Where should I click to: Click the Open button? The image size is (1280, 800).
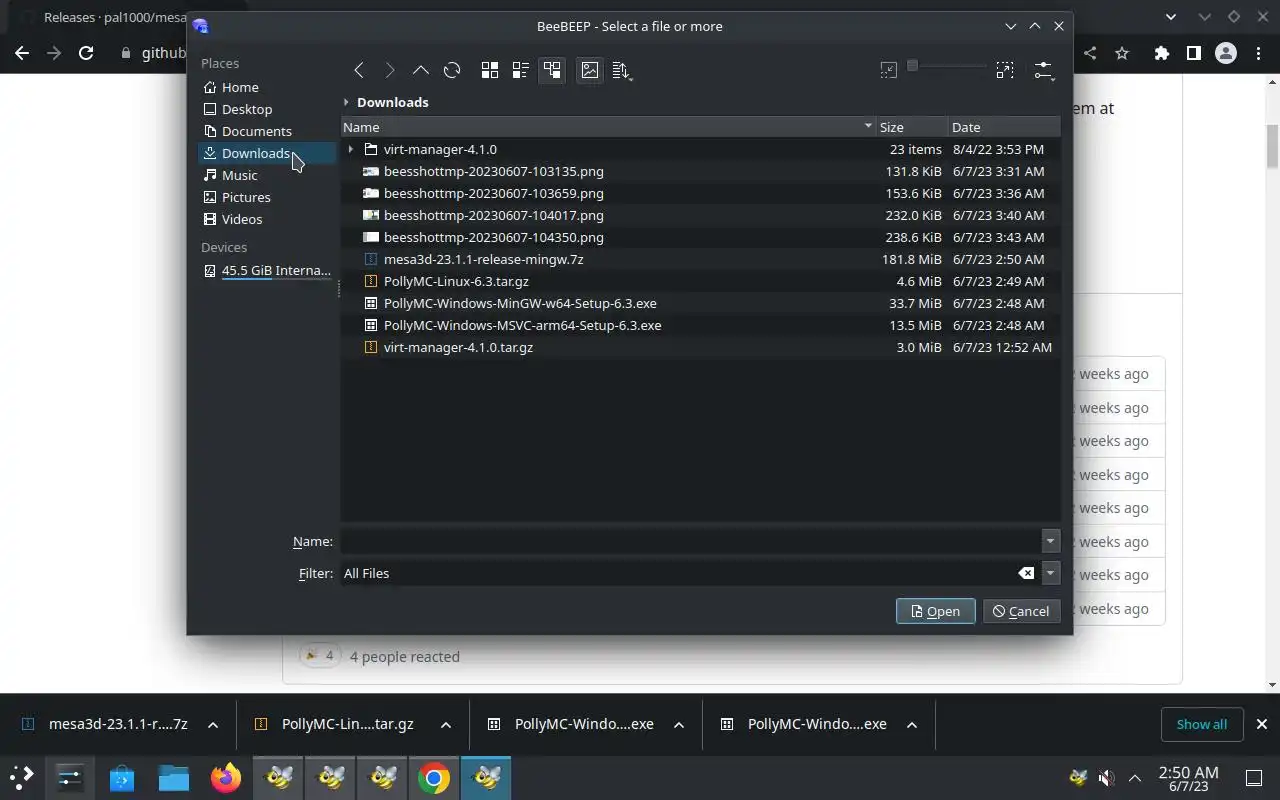[x=936, y=611]
